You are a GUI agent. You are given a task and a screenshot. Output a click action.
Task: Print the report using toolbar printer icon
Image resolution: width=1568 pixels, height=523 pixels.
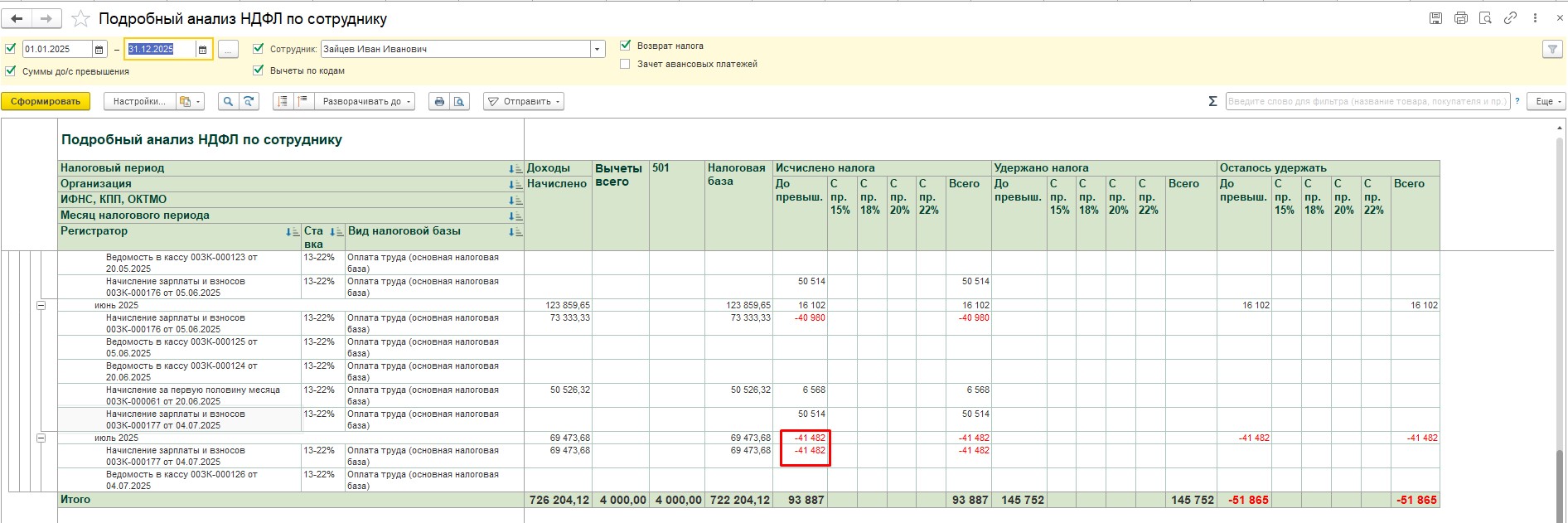pos(439,101)
